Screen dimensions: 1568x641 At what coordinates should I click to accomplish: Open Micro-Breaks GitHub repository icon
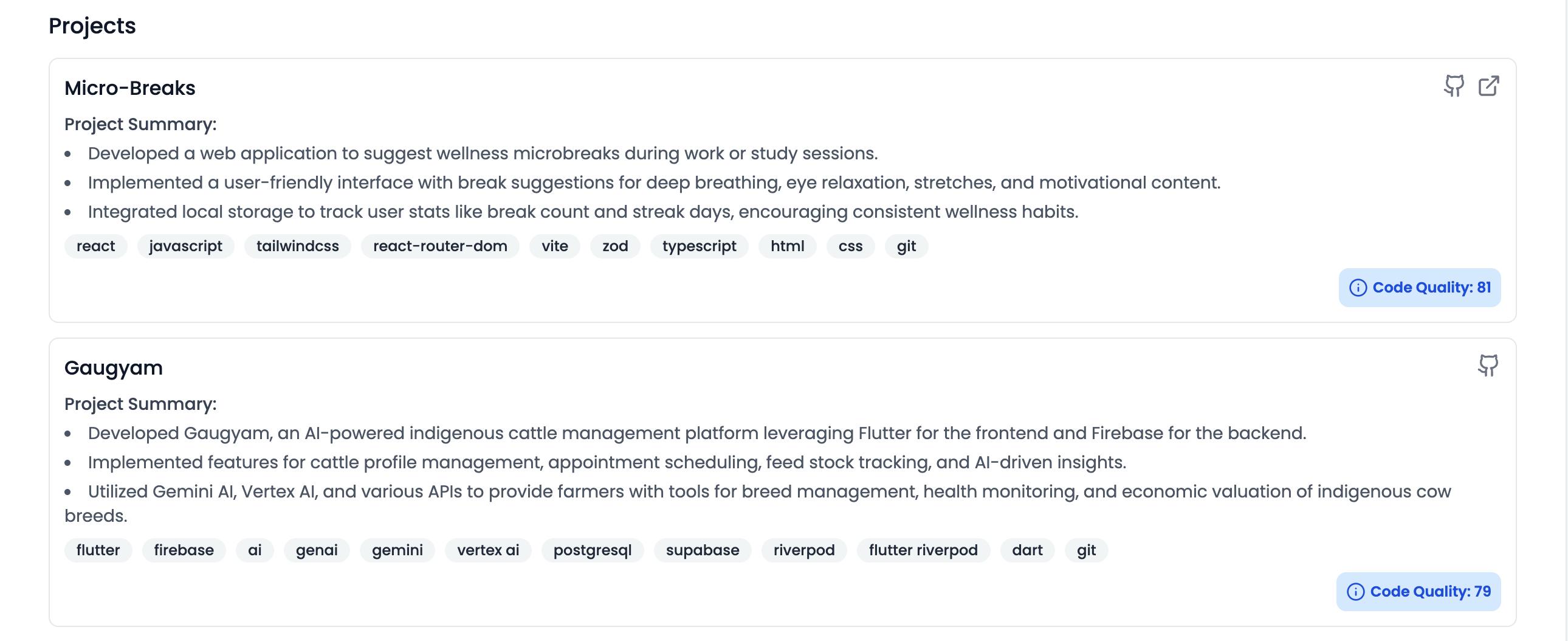coord(1454,86)
